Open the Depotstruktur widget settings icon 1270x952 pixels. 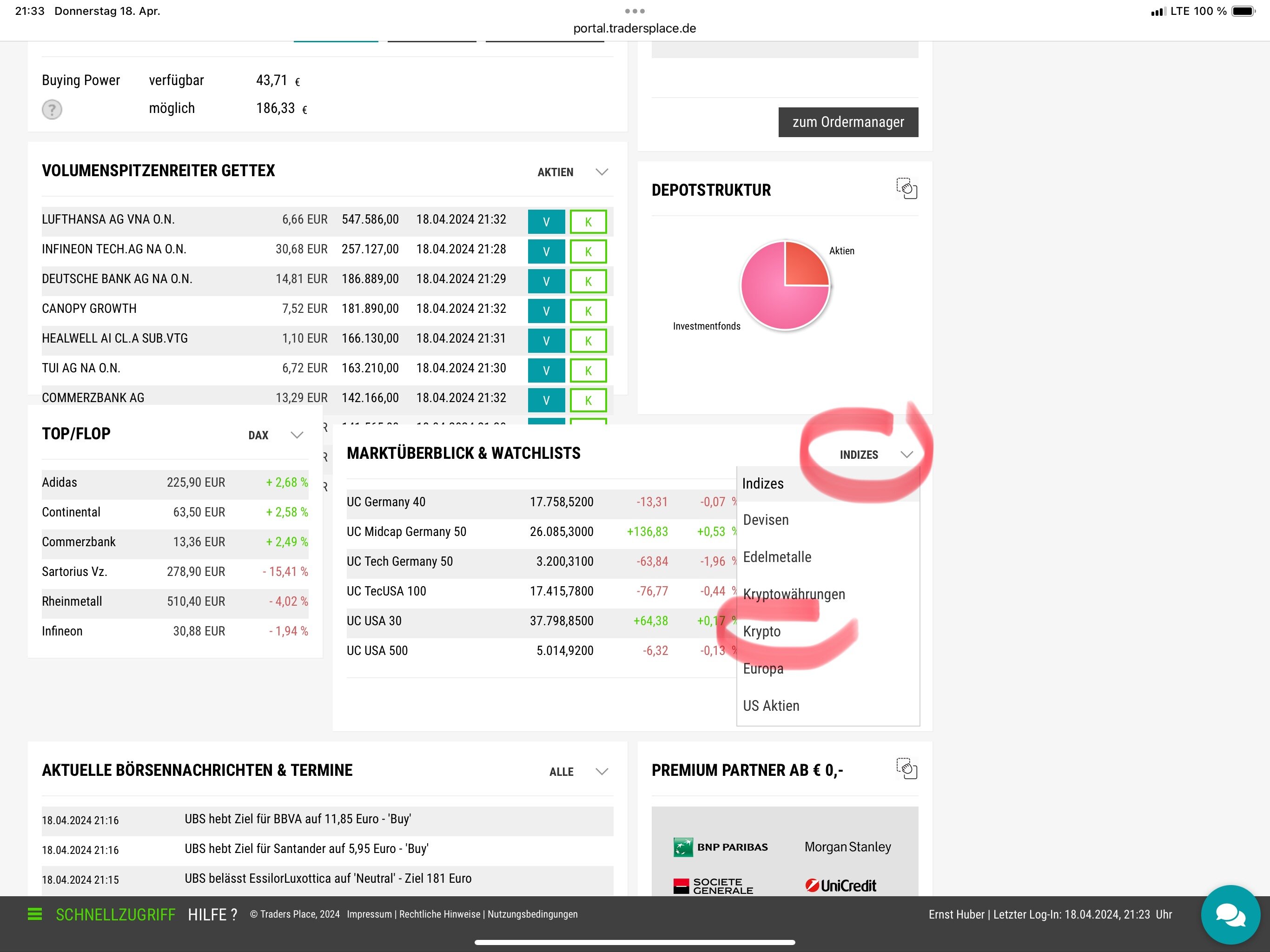point(906,188)
